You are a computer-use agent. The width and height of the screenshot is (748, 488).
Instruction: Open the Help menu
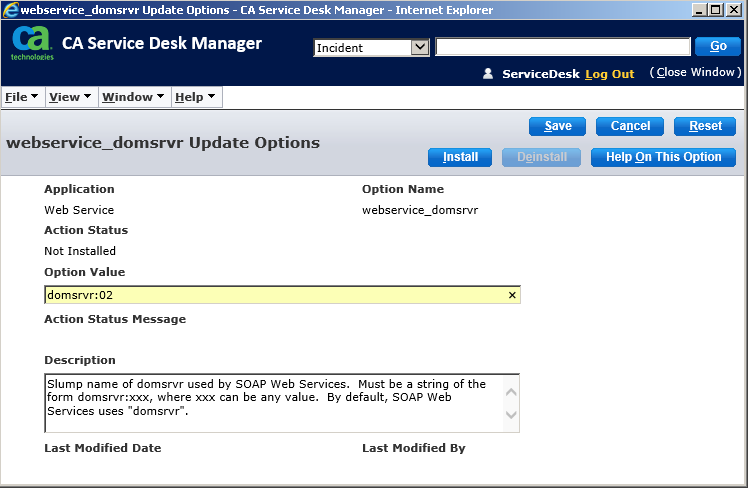196,97
